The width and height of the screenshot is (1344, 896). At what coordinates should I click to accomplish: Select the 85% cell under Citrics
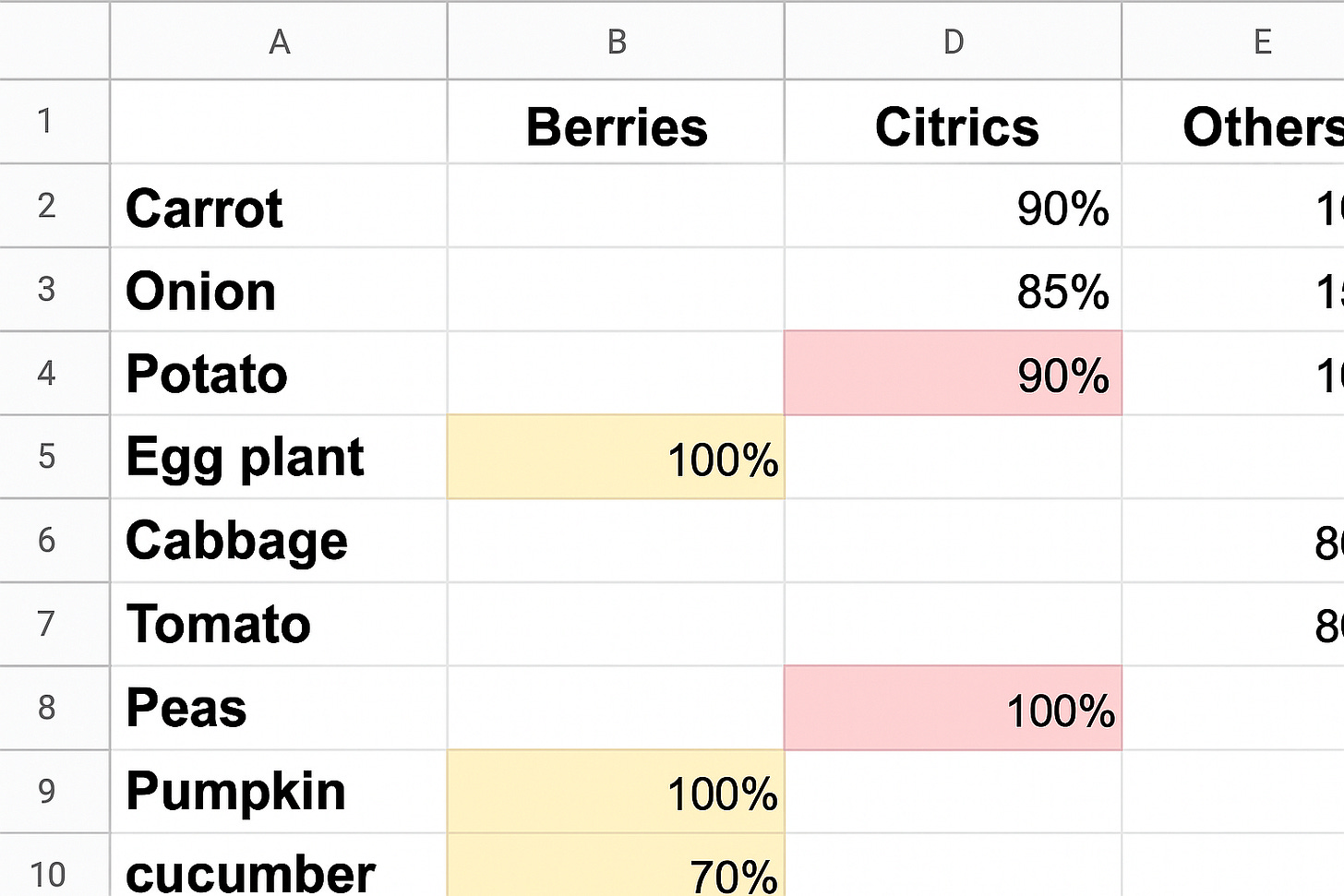(x=952, y=292)
